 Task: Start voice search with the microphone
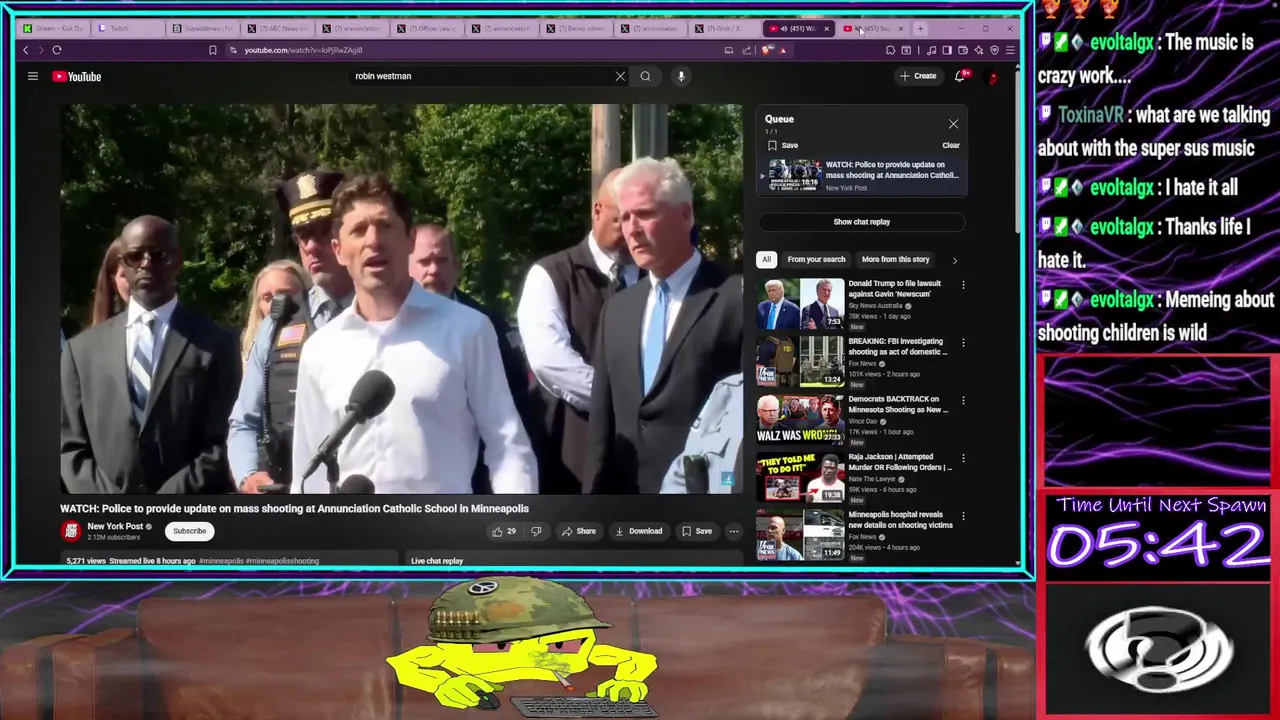tap(681, 76)
